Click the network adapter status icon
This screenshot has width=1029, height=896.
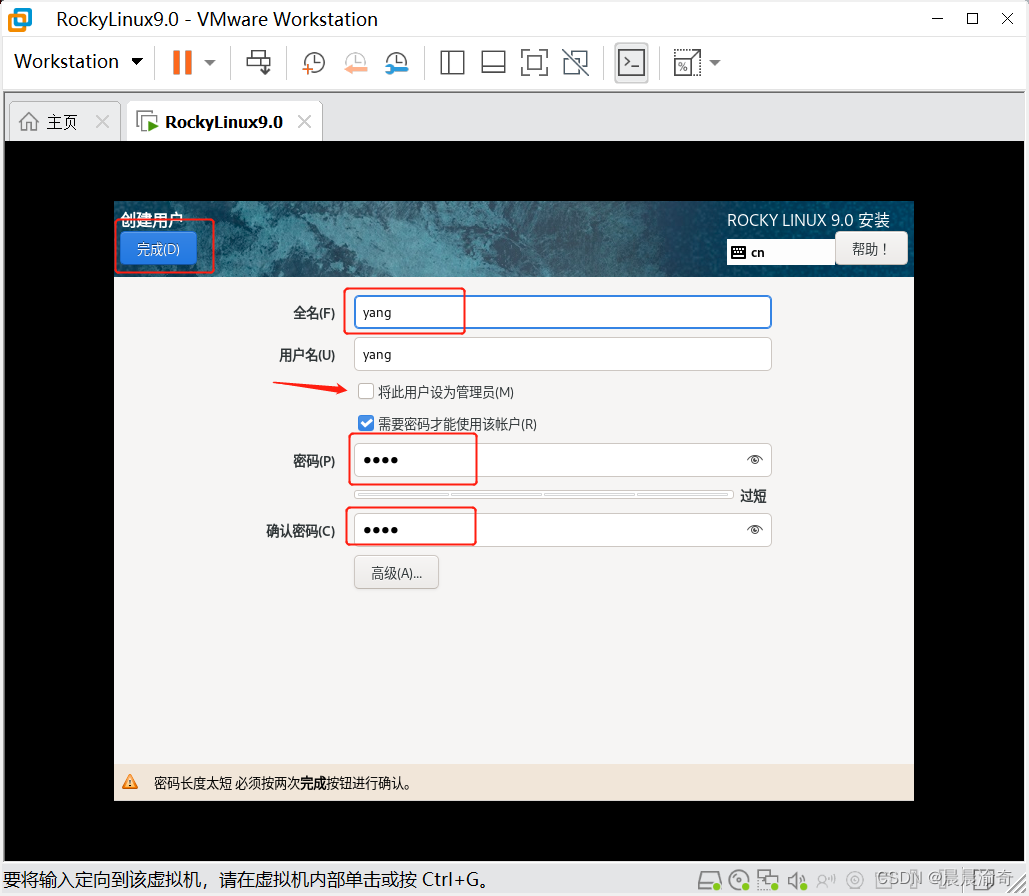[767, 880]
